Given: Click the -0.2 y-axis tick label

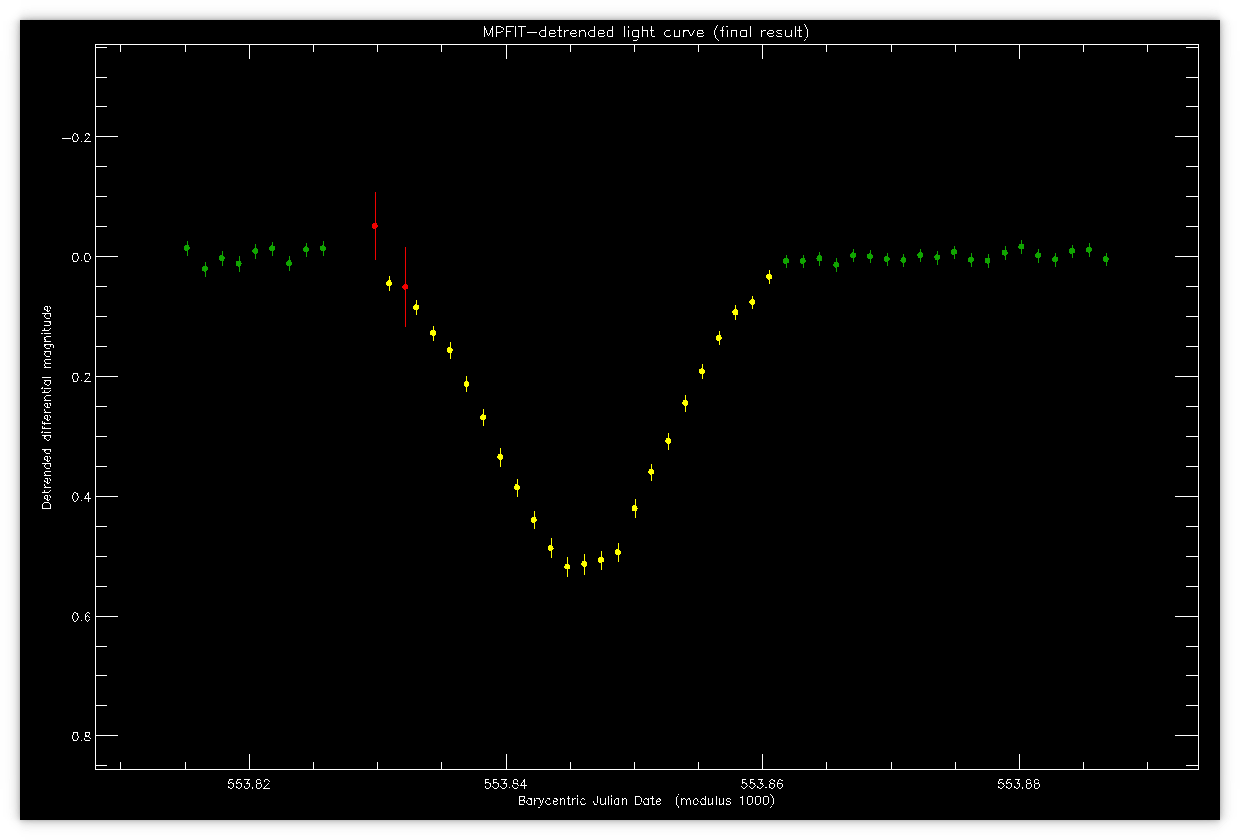Looking at the screenshot, I should coord(75,137).
